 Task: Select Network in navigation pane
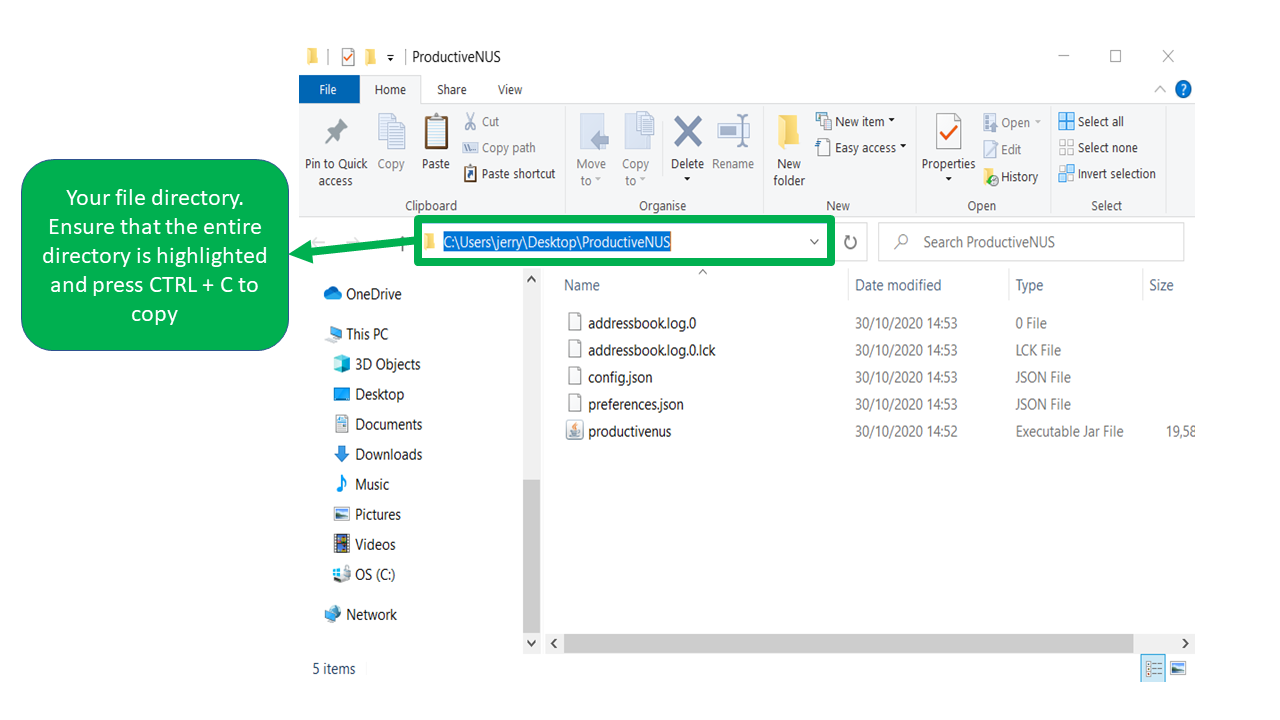point(361,614)
